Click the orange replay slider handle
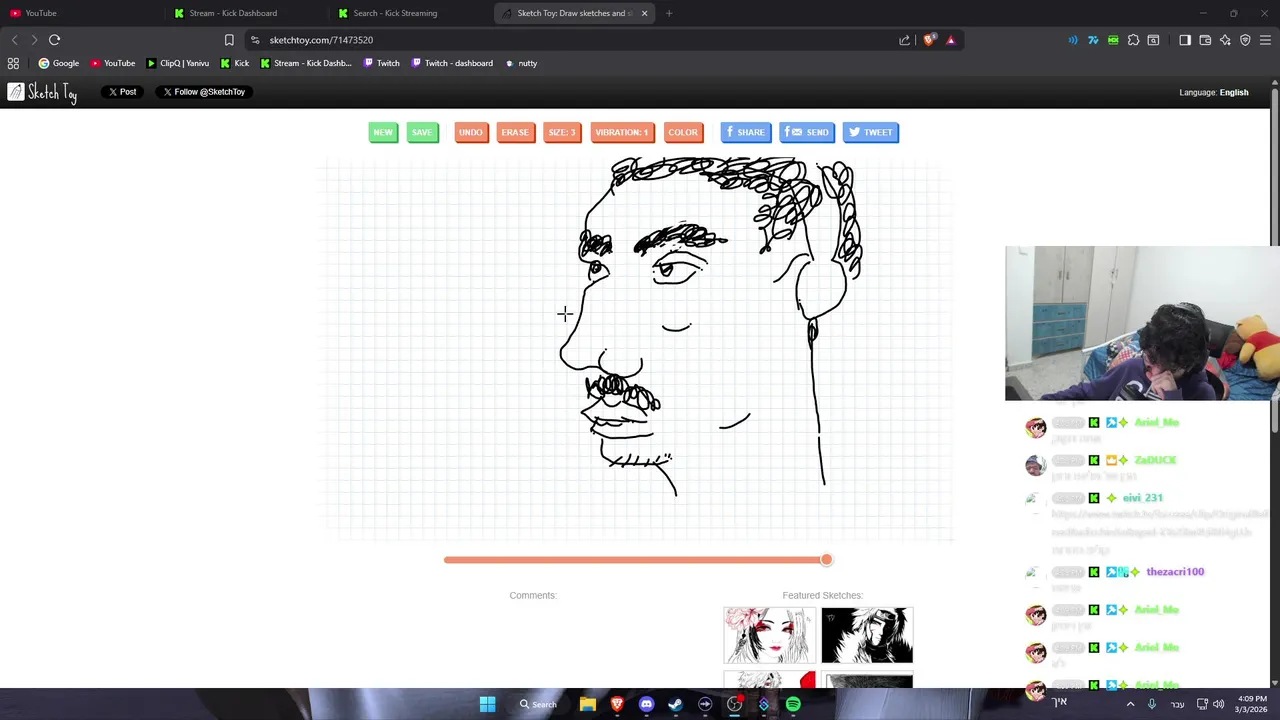 pos(826,560)
